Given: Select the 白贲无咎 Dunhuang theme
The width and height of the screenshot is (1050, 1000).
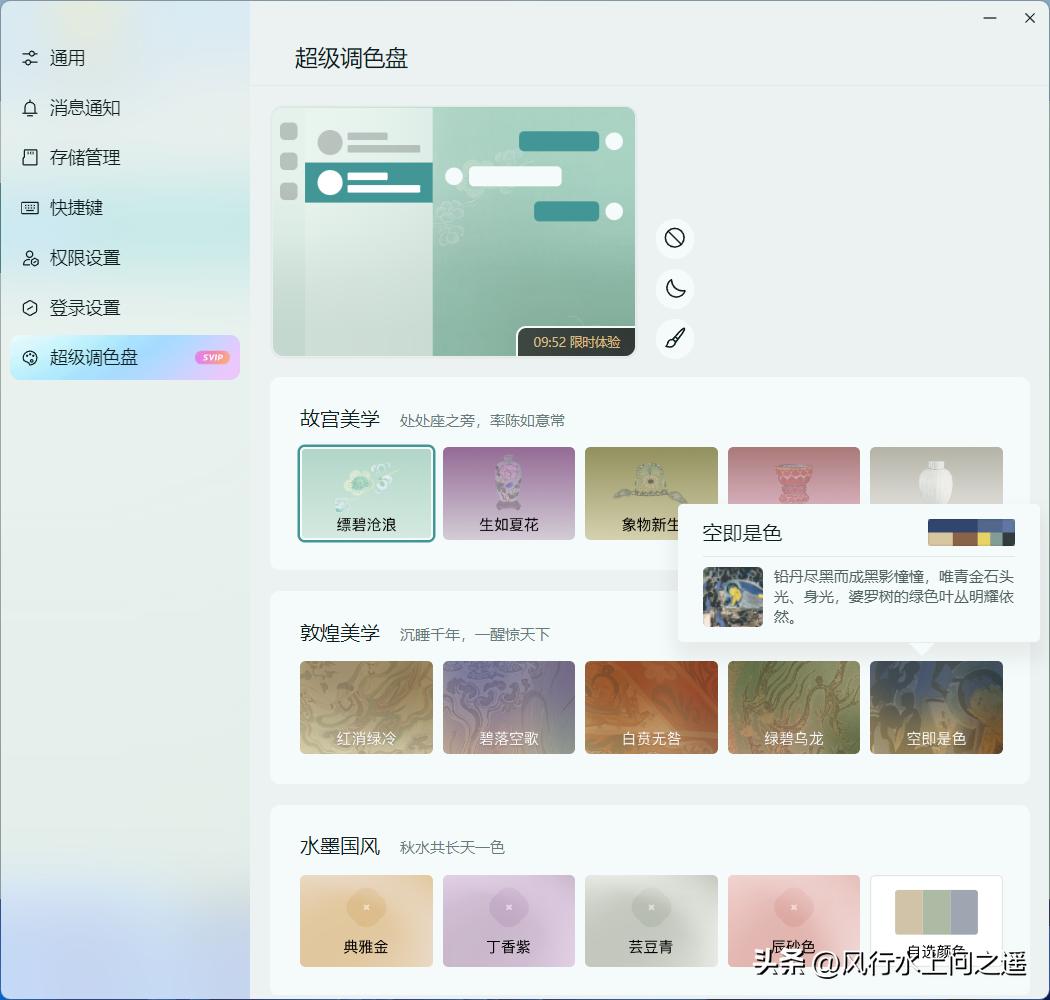Looking at the screenshot, I should tap(651, 707).
